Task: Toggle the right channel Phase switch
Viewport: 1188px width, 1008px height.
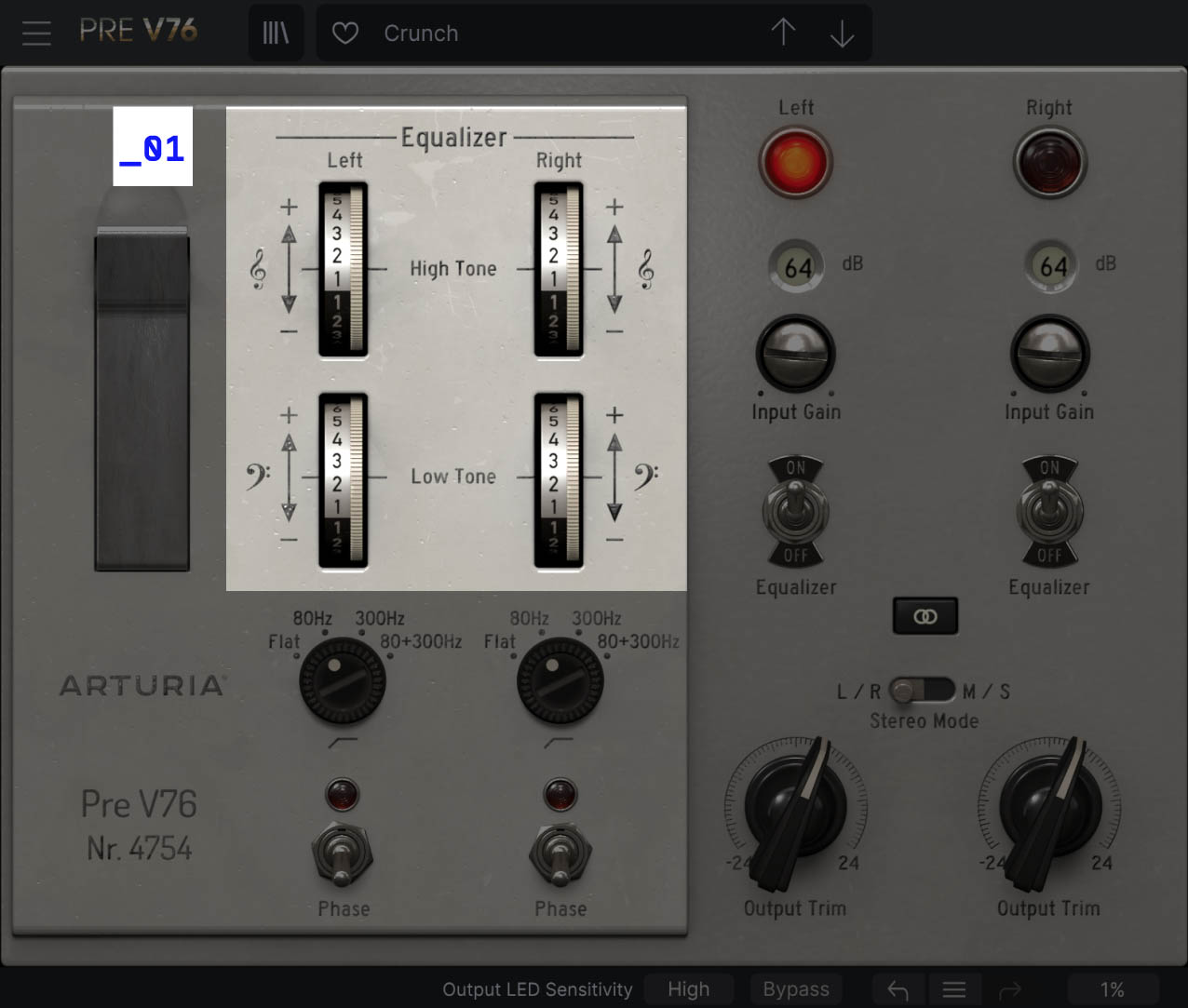Action: tap(559, 853)
